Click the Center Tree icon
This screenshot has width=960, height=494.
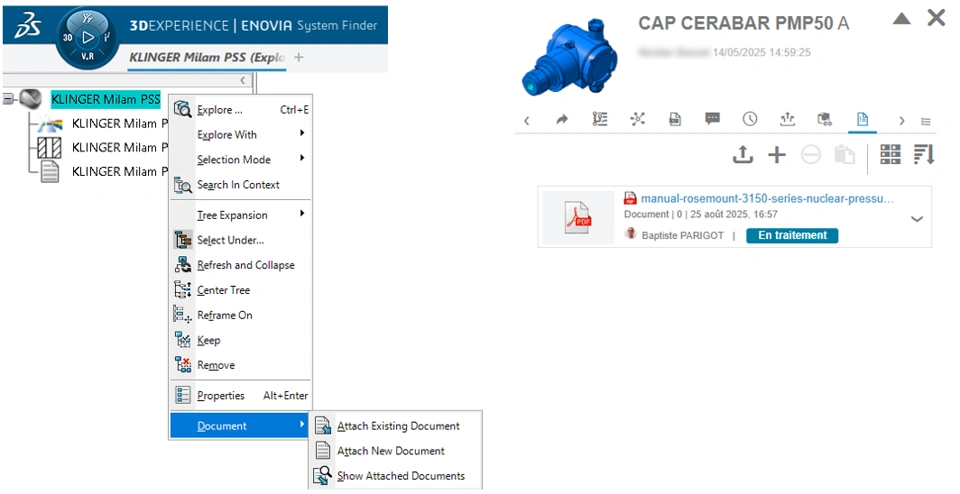click(x=182, y=290)
